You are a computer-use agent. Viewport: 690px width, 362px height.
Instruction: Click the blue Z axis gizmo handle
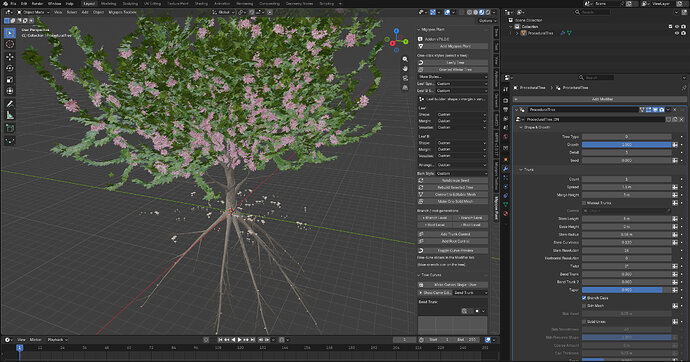click(x=396, y=31)
